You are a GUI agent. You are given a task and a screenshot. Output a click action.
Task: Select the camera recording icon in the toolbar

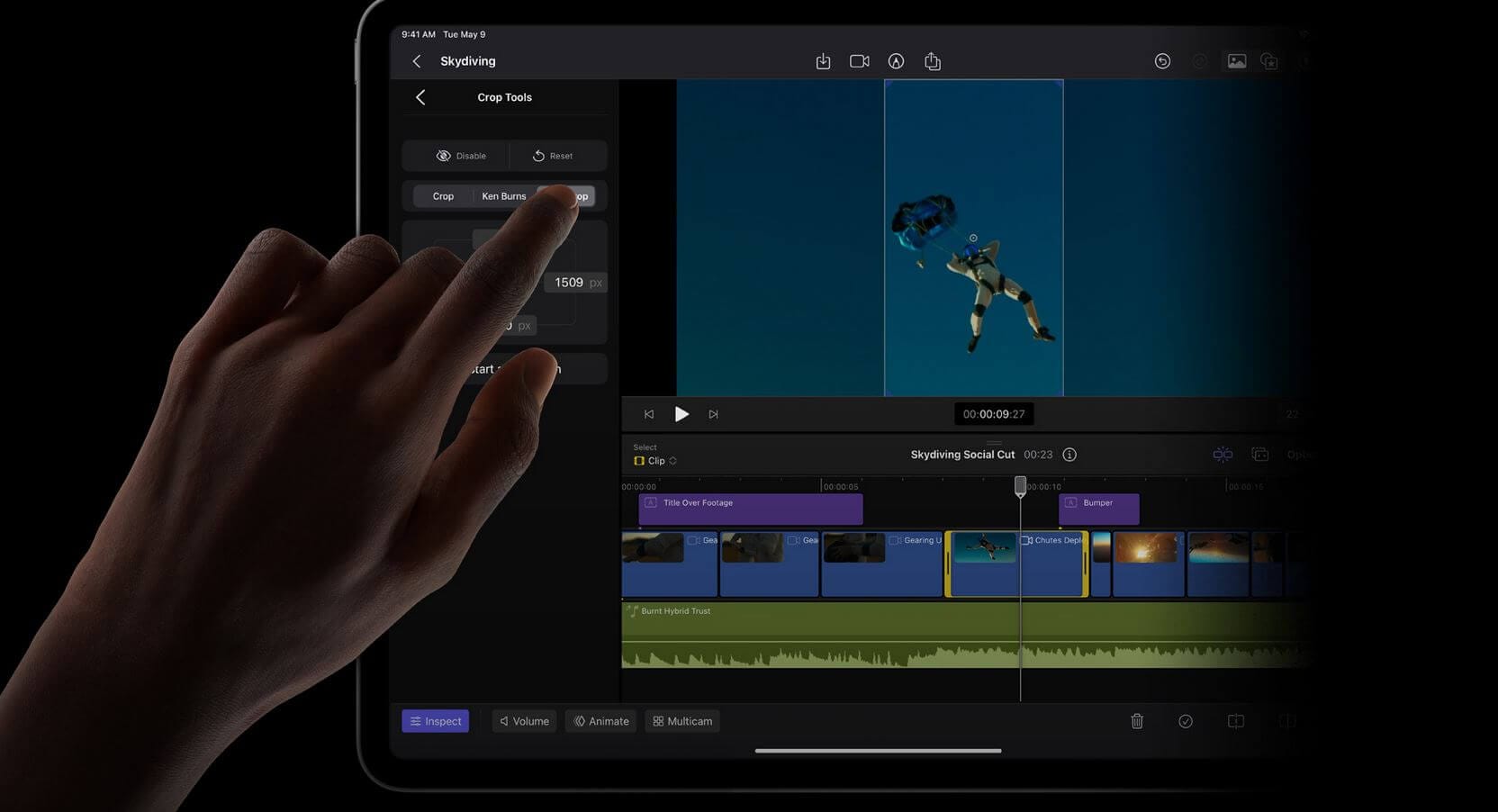pos(859,60)
